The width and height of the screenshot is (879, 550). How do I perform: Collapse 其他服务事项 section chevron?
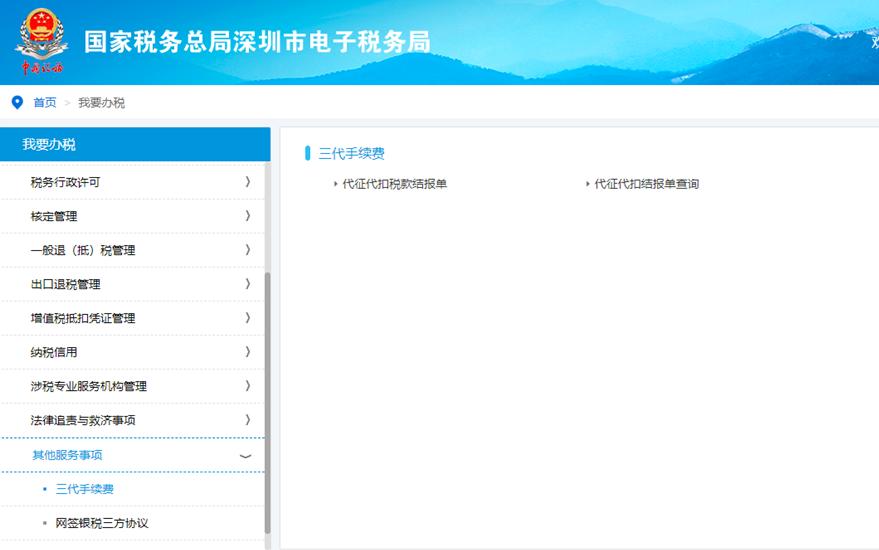click(x=246, y=456)
